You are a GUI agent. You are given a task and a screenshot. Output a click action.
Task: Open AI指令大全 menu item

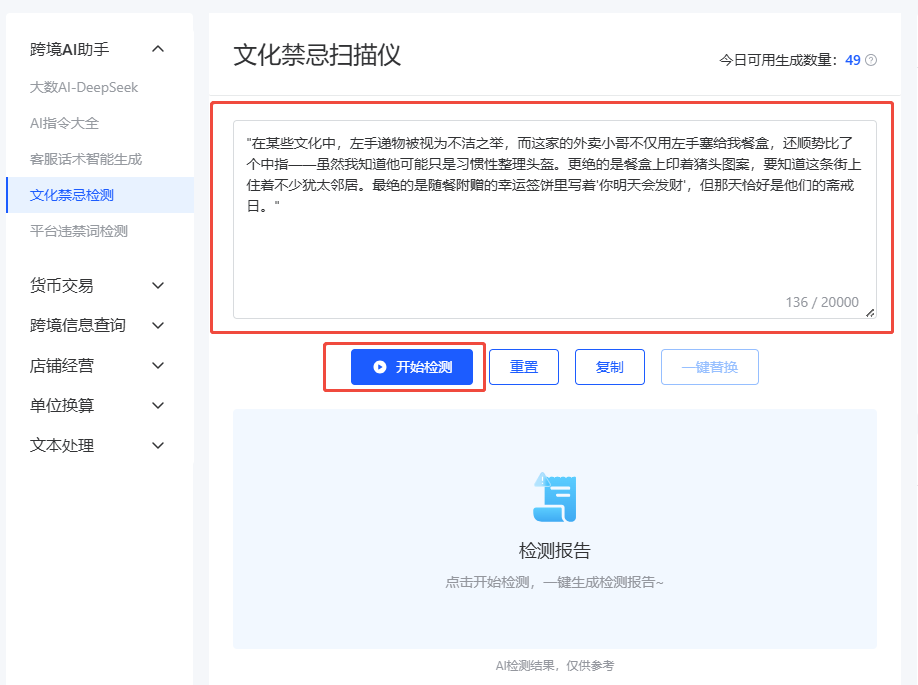pos(64,124)
